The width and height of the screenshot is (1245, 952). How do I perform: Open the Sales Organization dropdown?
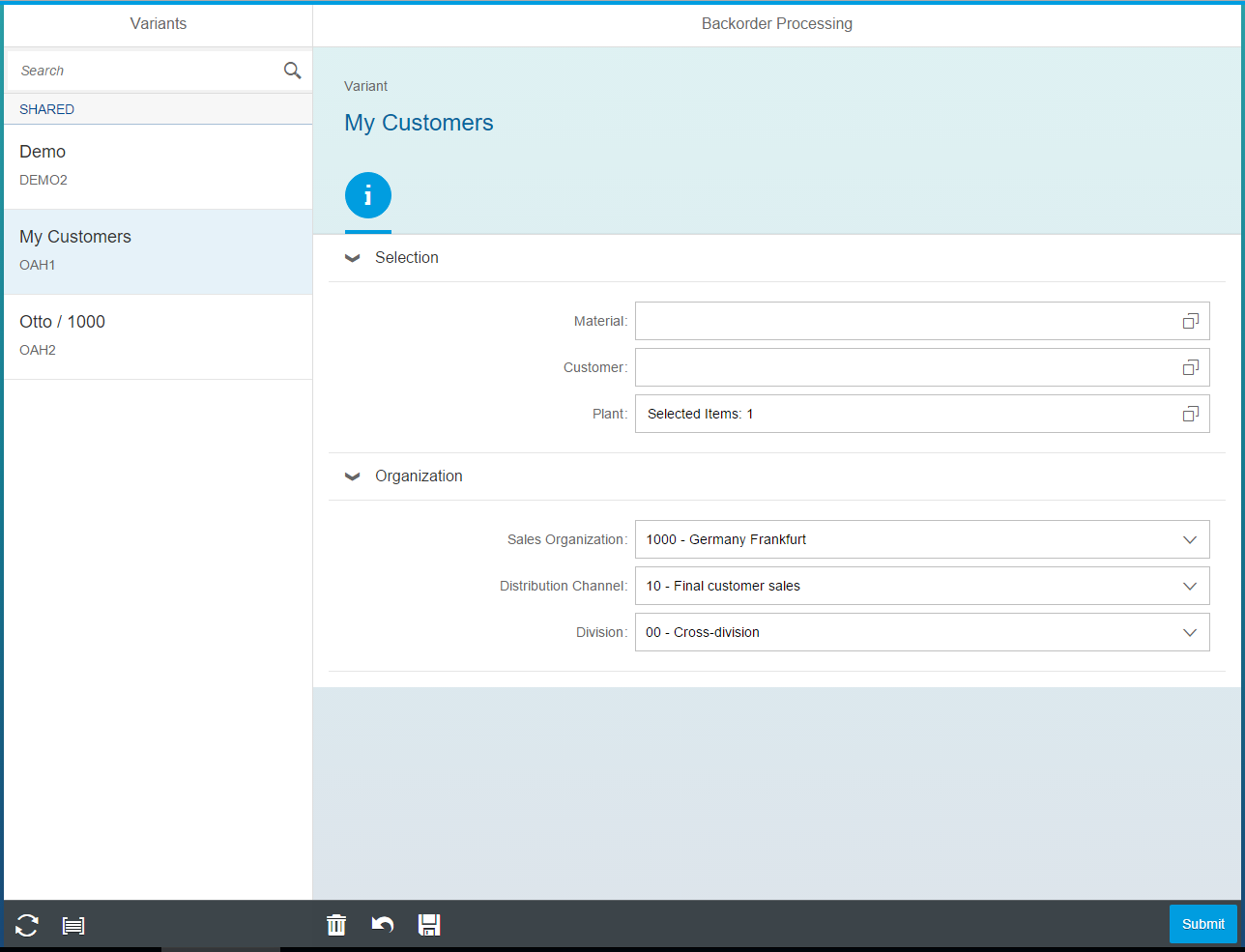1189,538
